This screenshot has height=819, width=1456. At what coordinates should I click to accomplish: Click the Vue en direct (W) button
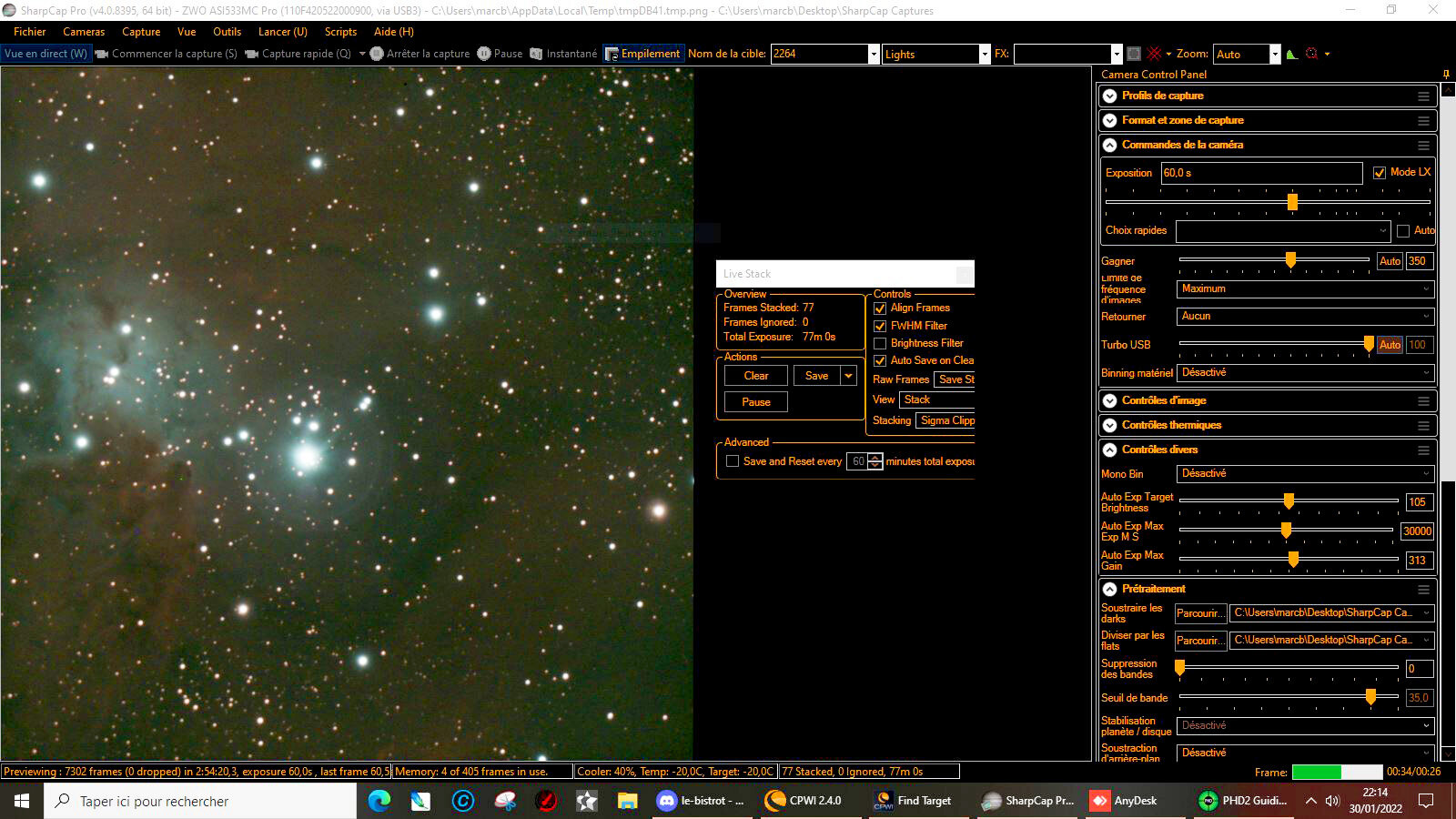point(46,54)
